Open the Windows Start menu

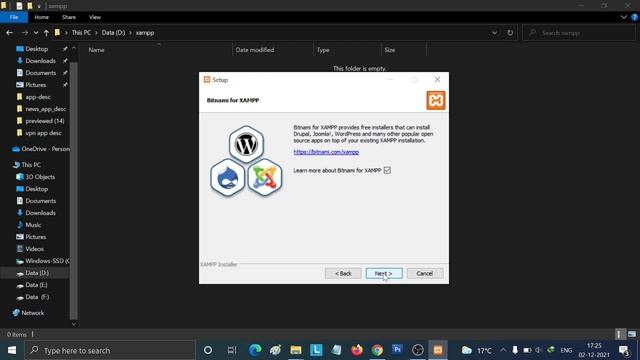[12, 350]
